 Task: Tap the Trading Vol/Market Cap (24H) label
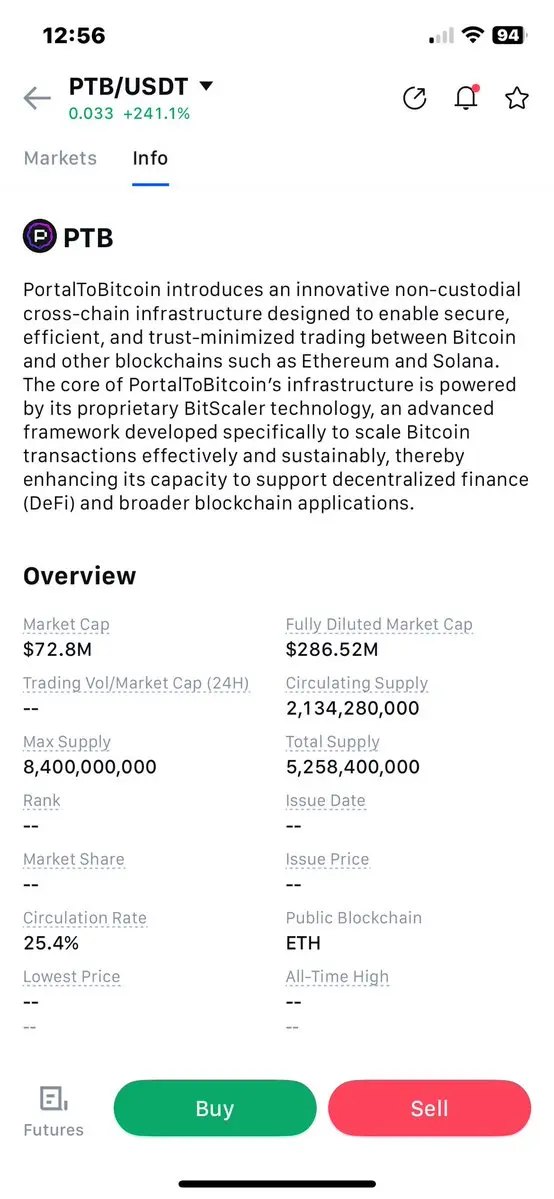(136, 684)
